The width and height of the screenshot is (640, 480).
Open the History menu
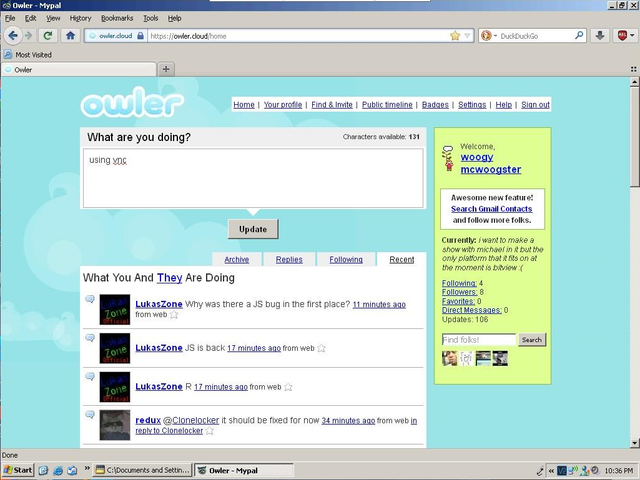pos(80,18)
